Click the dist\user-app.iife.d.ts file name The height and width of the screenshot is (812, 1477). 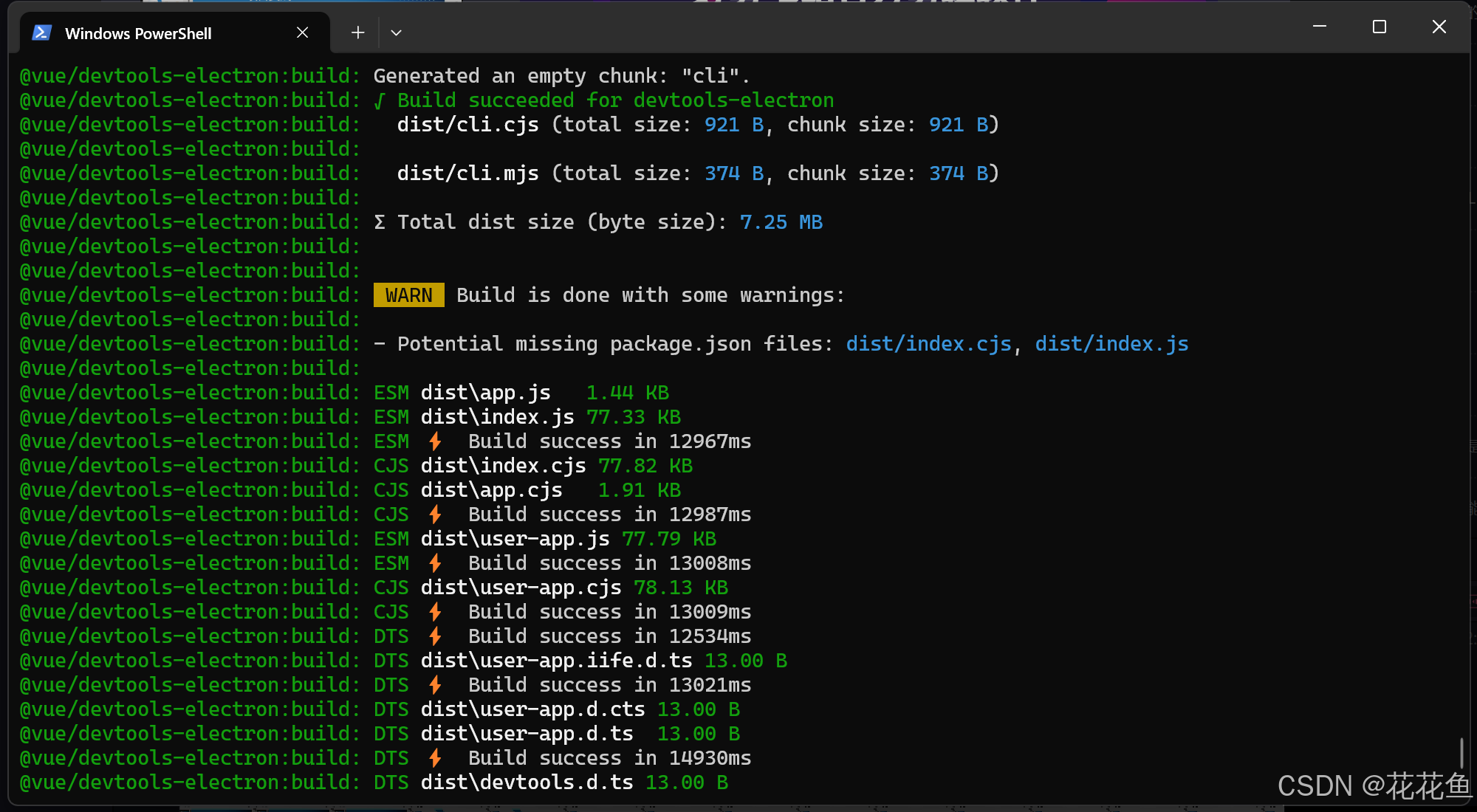click(556, 661)
